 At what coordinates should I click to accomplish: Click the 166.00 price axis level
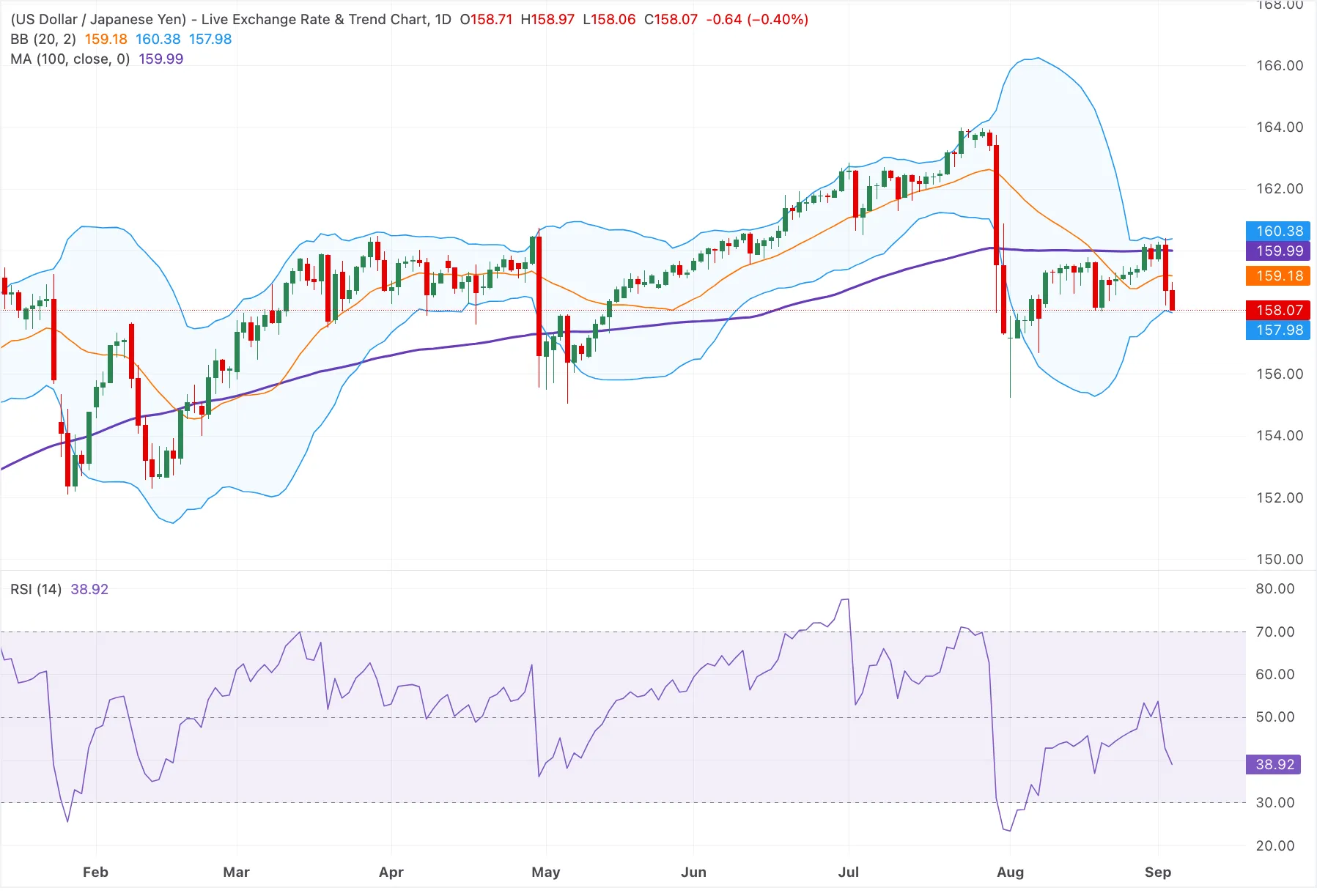[x=1280, y=65]
